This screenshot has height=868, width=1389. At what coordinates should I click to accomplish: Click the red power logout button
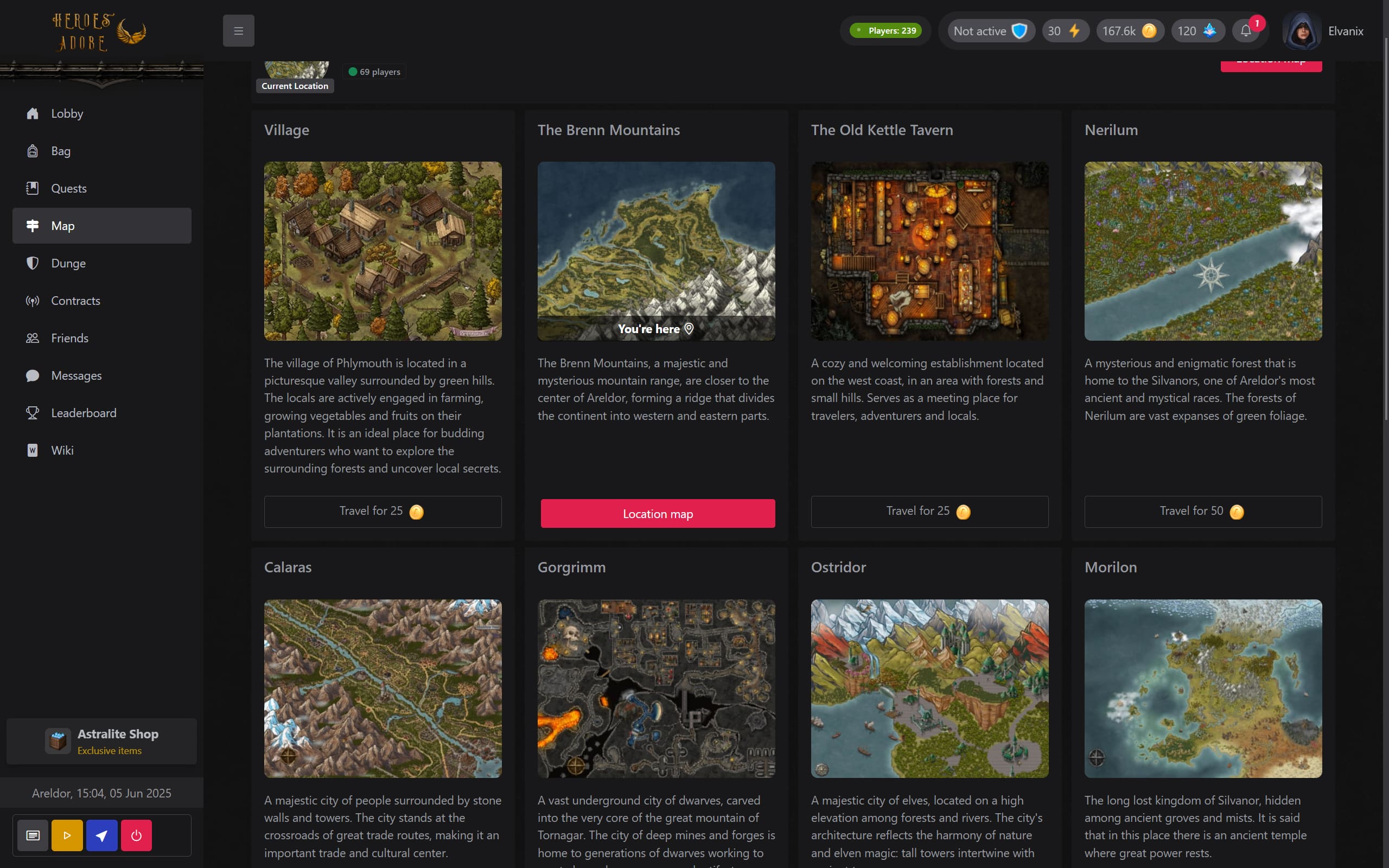pos(136,835)
